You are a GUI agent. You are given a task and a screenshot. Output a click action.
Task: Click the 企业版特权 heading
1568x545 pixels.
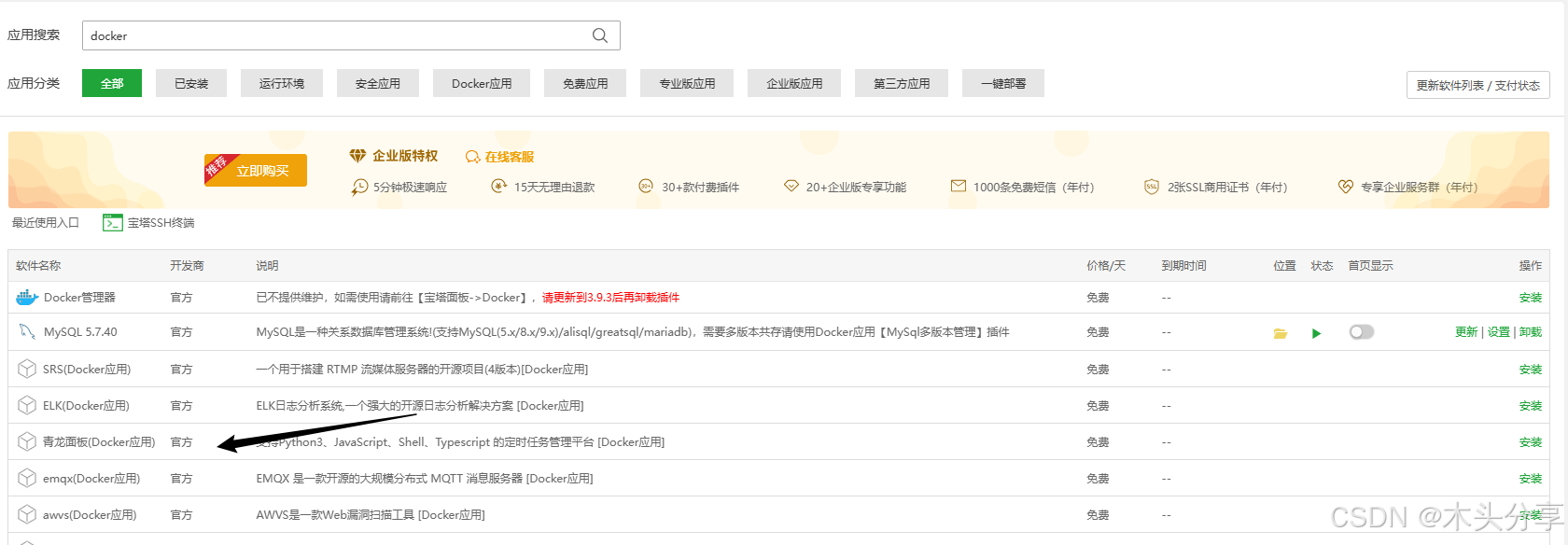coord(405,156)
